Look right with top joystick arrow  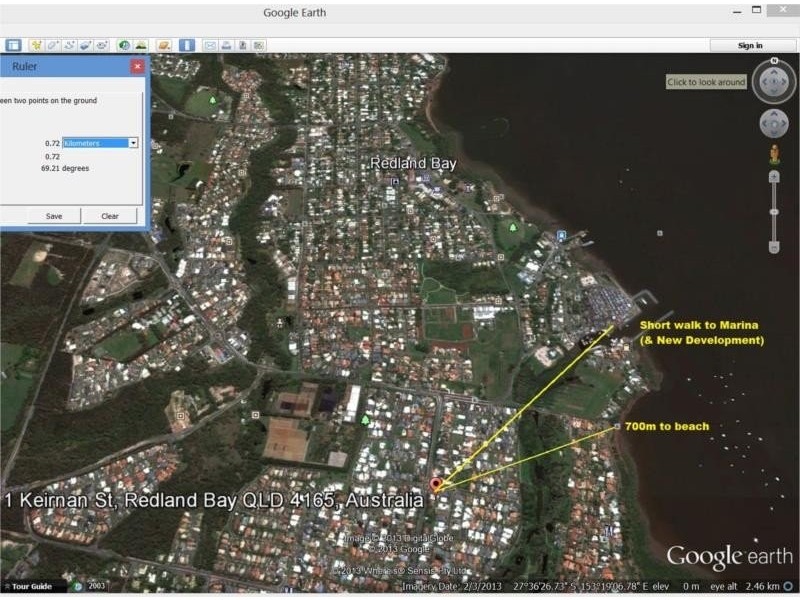[x=784, y=82]
